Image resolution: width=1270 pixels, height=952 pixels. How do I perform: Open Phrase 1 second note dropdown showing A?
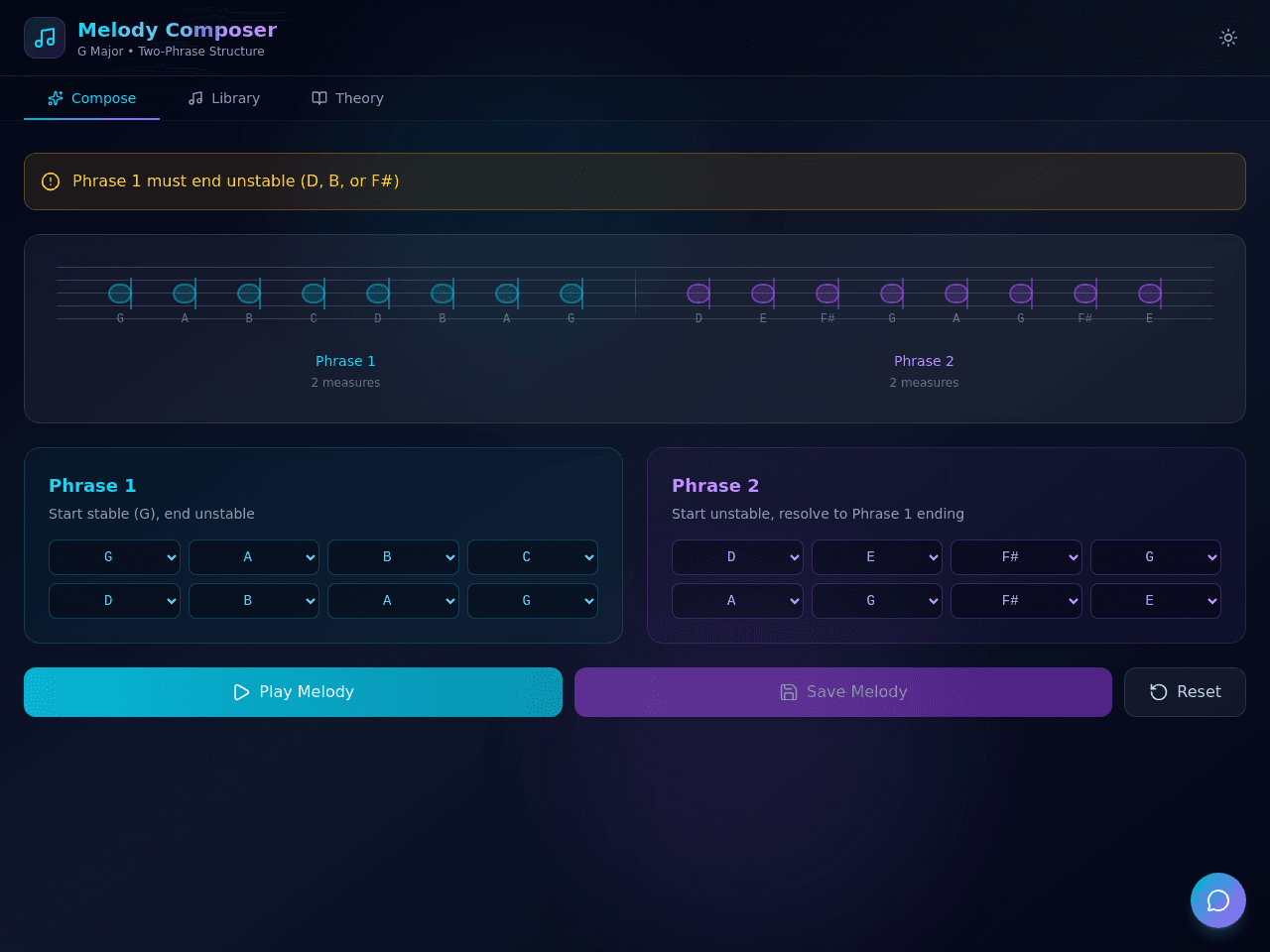tap(254, 557)
